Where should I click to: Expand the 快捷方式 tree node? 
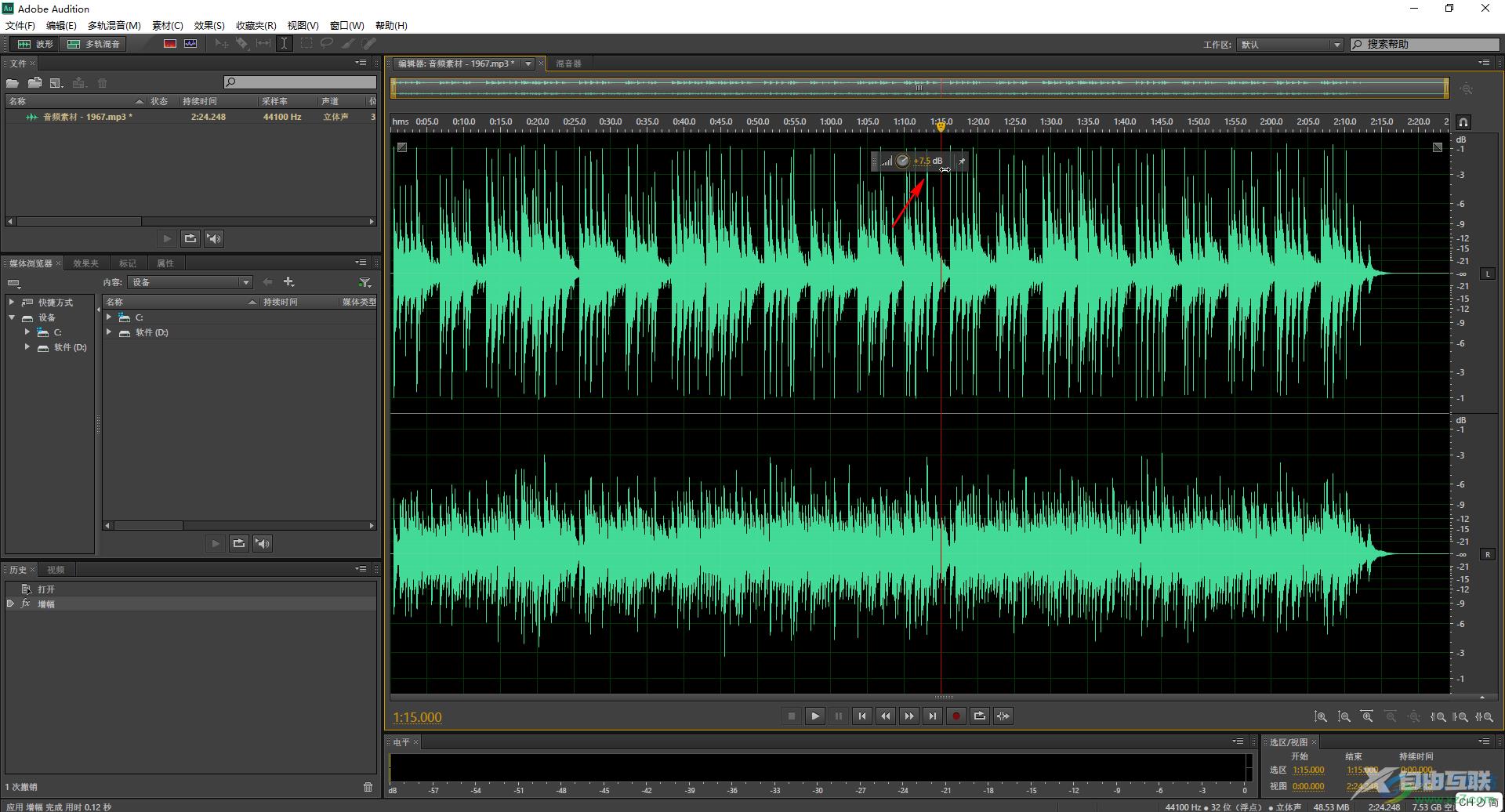point(12,302)
